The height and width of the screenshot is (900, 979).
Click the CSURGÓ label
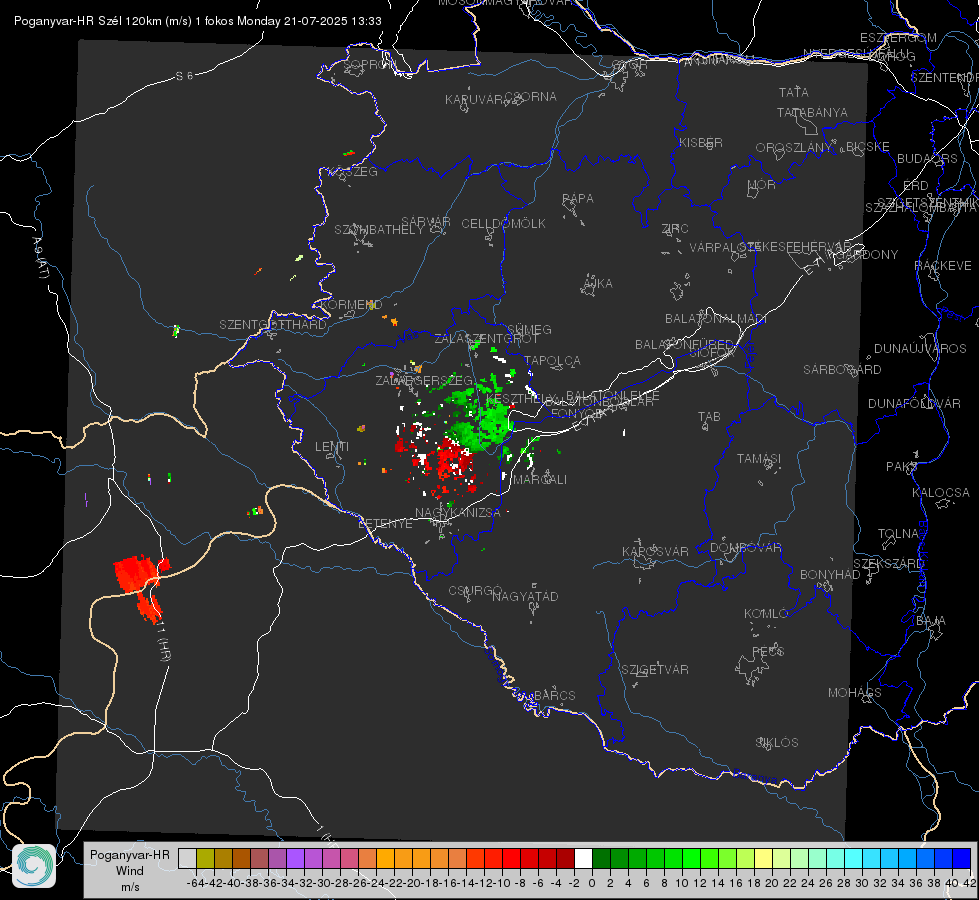[x=475, y=591]
